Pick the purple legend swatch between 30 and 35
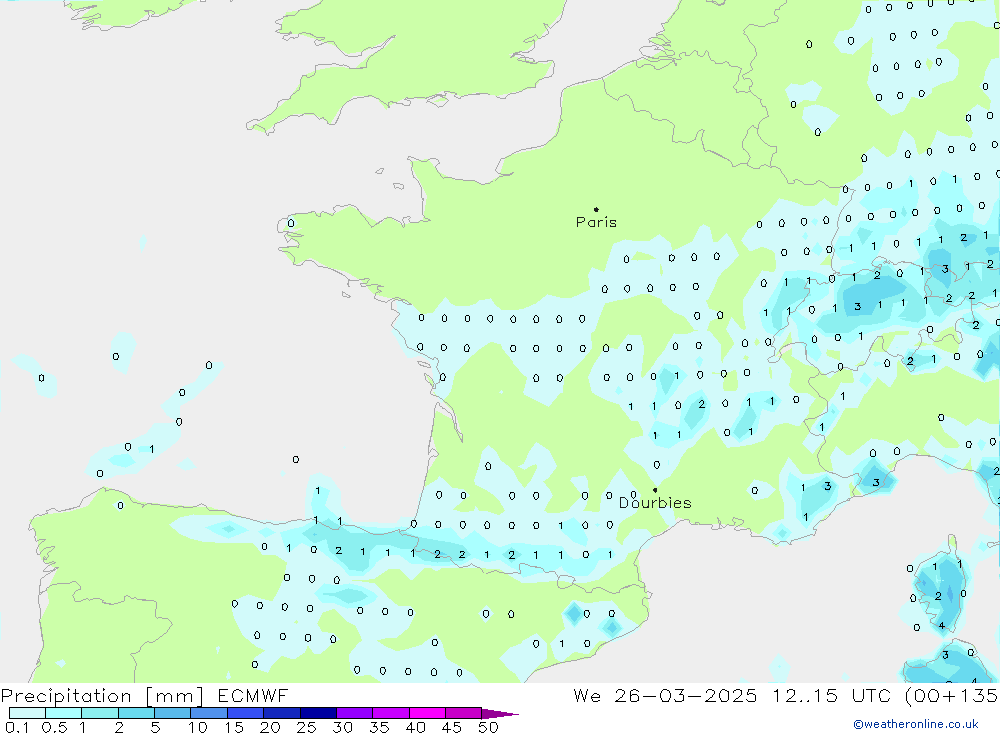This screenshot has width=1000, height=733. point(354,713)
